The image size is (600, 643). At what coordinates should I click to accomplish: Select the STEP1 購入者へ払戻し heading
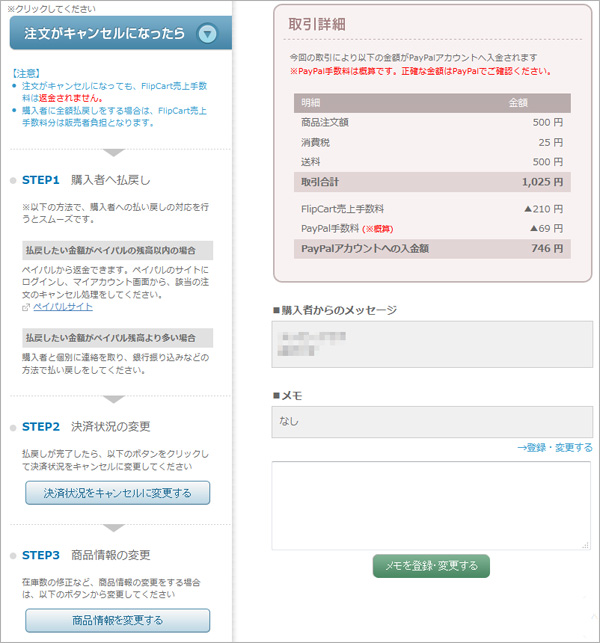click(86, 180)
